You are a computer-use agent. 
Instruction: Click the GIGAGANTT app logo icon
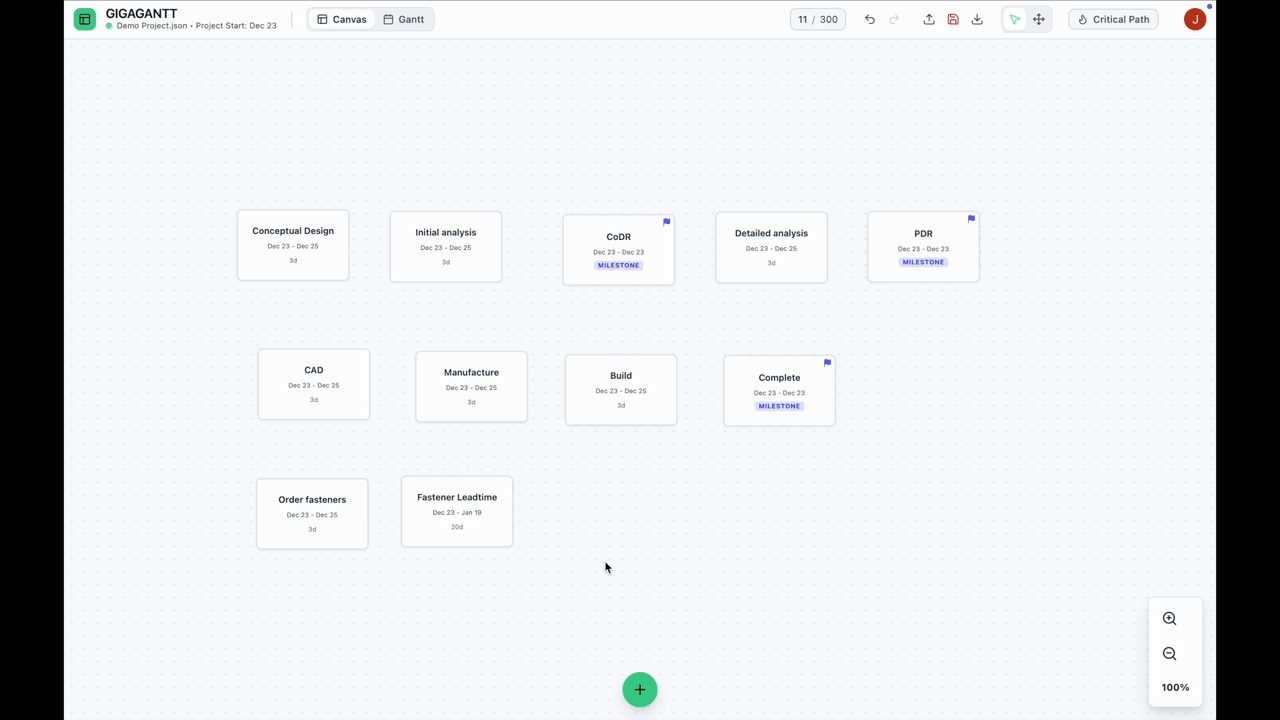[84, 18]
